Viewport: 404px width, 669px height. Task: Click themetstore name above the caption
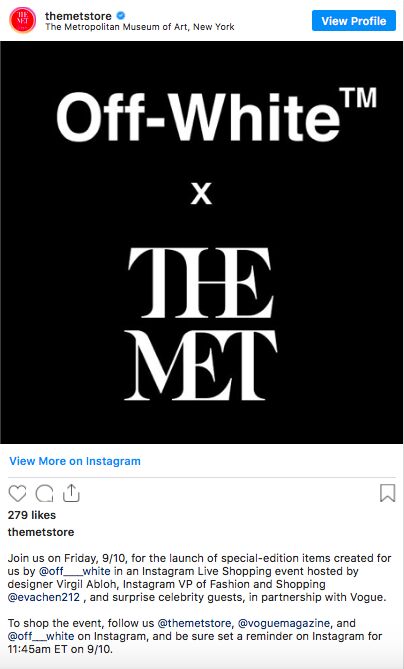pyautogui.click(x=41, y=532)
